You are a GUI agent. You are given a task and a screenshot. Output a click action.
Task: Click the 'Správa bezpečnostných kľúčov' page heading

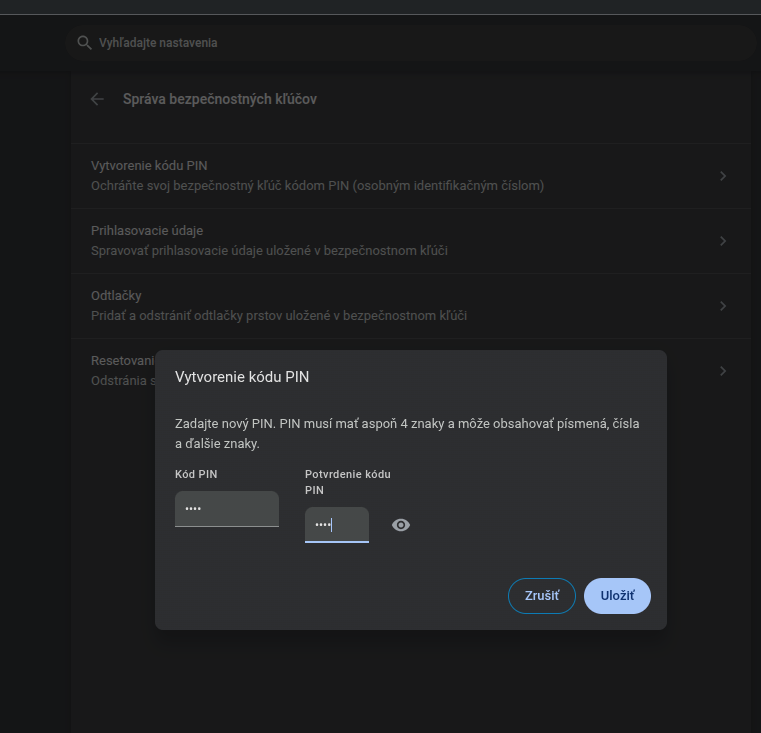coord(220,99)
